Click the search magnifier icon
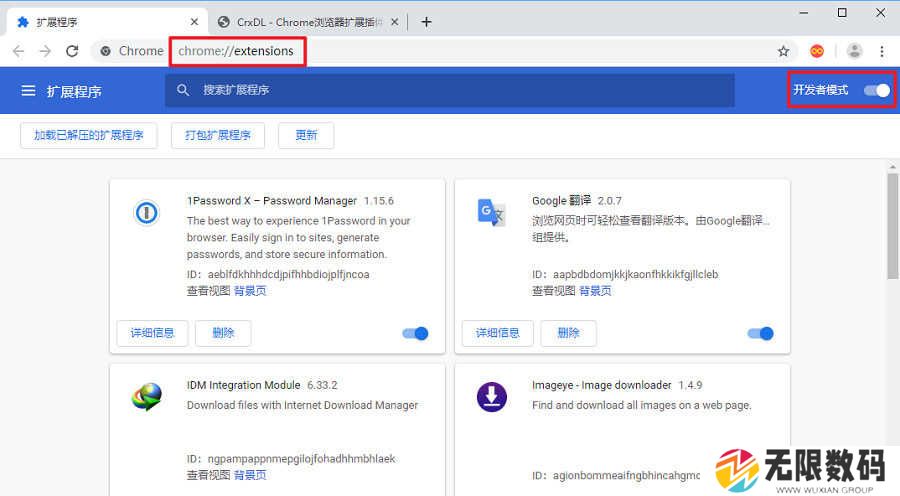Image resolution: width=900 pixels, height=496 pixels. tap(183, 90)
